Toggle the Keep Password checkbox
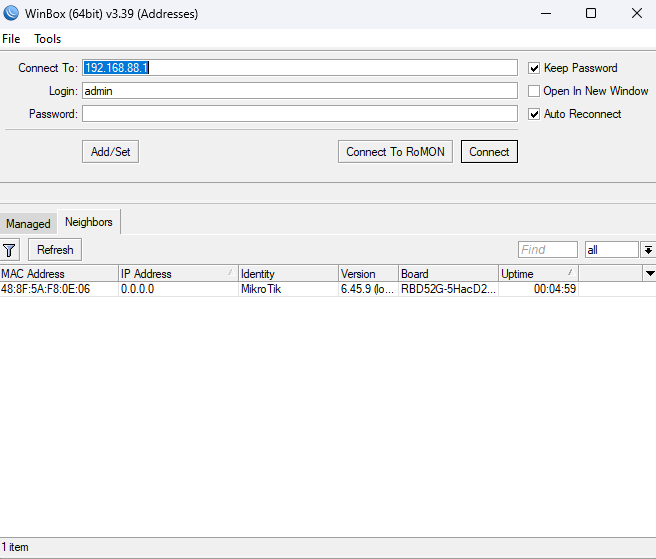656x559 pixels. click(x=534, y=68)
